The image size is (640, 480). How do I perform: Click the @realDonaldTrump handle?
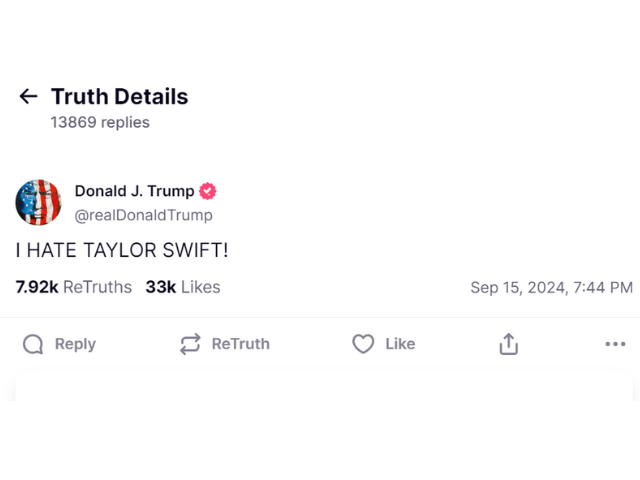(x=143, y=215)
